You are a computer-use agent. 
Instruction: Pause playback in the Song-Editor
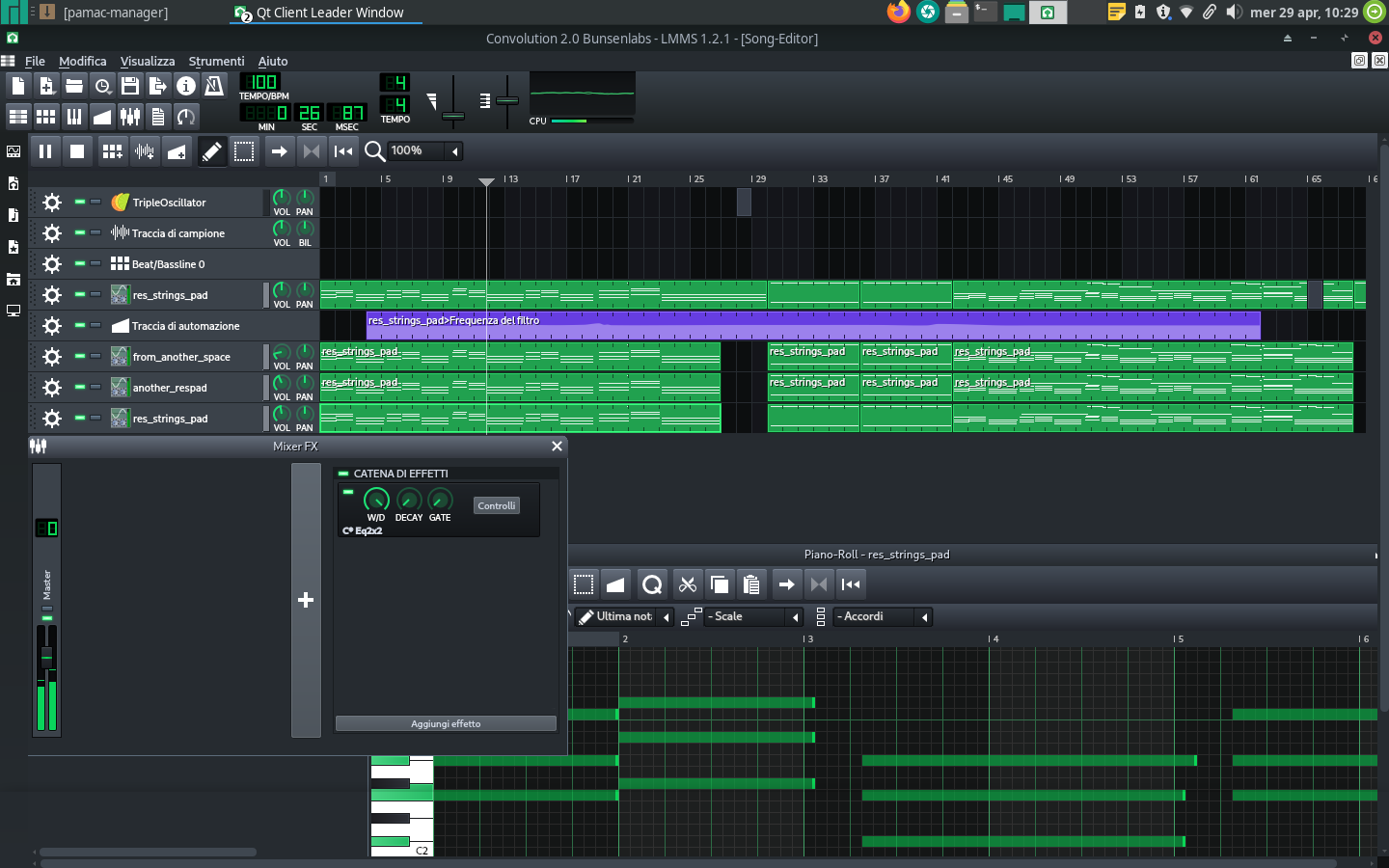[45, 151]
